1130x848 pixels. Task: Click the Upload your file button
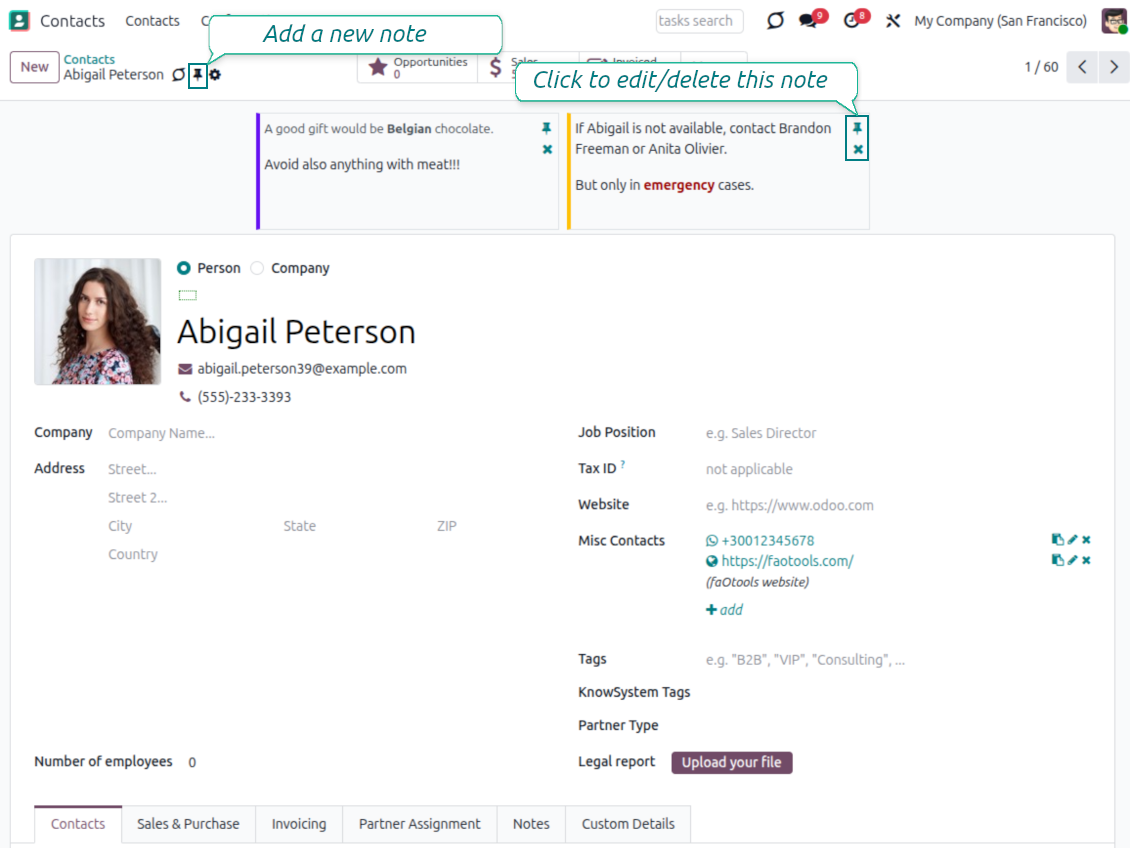click(731, 762)
